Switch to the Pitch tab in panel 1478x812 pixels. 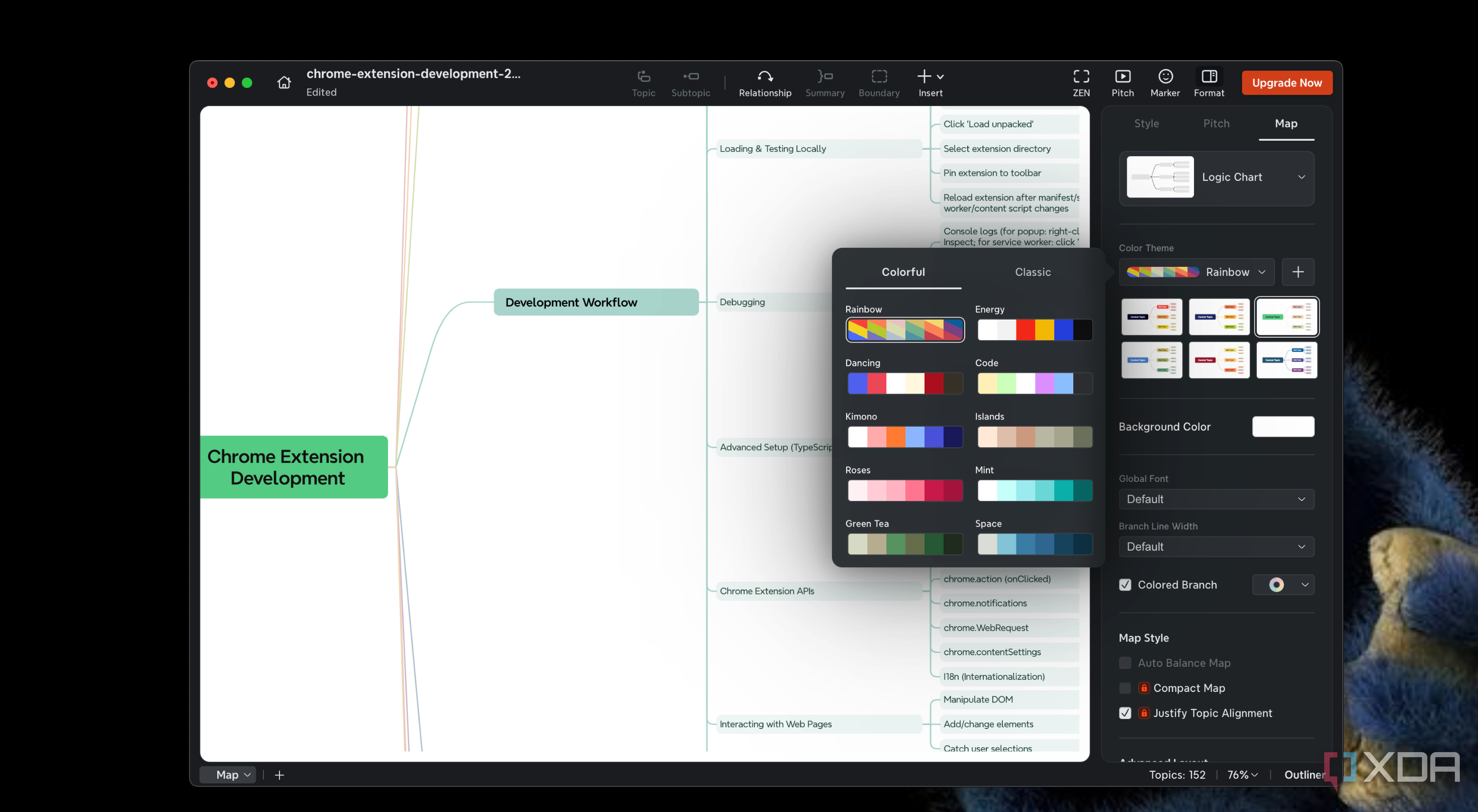coord(1216,124)
